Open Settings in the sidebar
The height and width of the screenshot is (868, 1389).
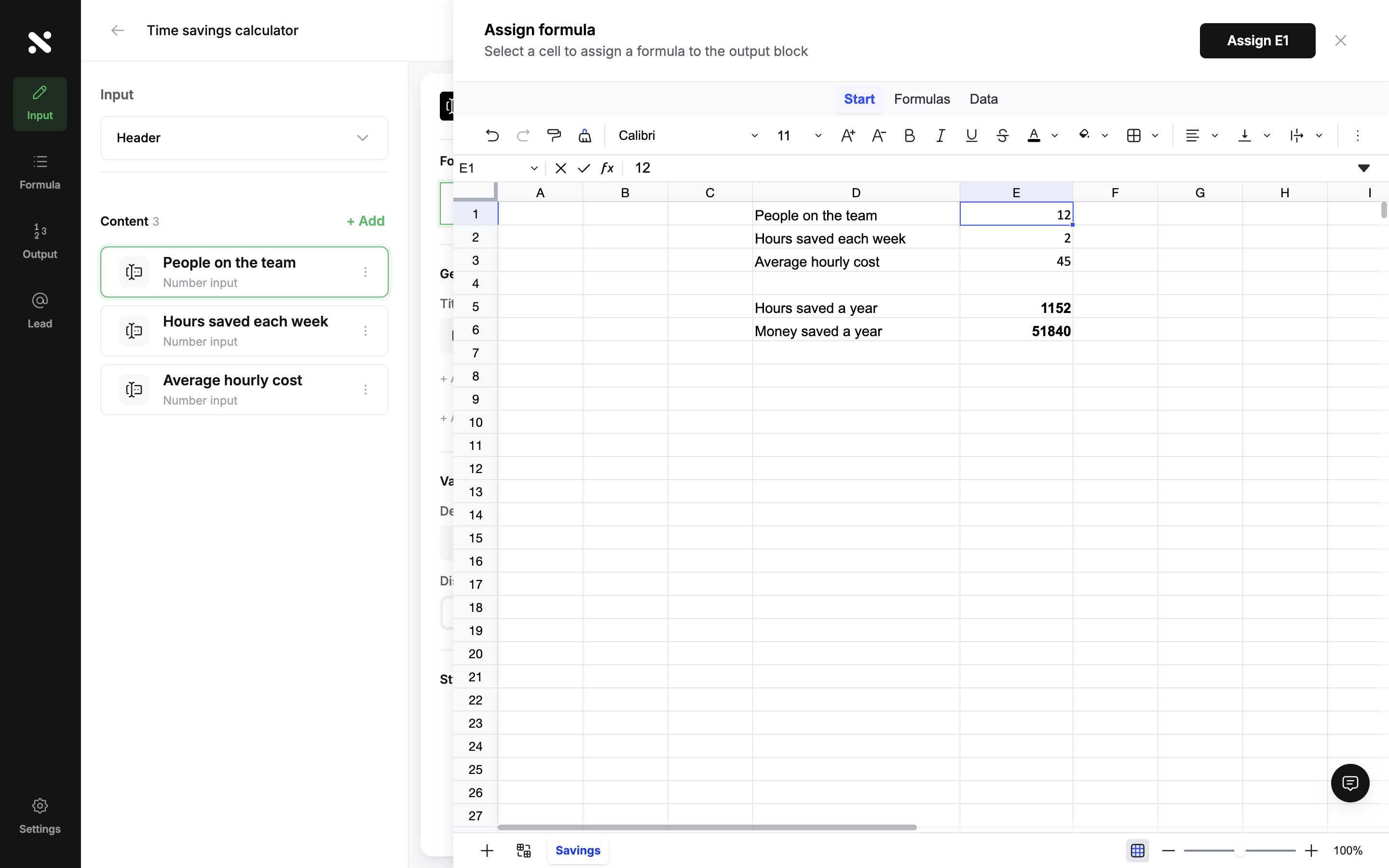tap(40, 816)
